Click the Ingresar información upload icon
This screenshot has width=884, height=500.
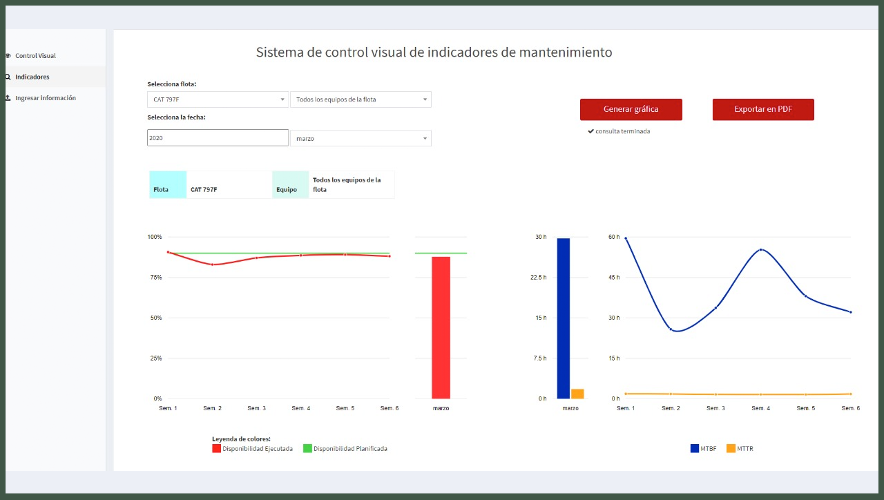(8, 98)
